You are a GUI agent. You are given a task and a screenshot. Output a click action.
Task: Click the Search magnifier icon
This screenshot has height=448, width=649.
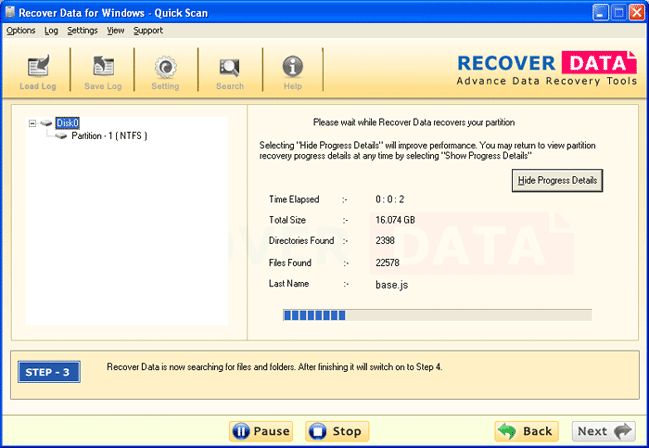(x=230, y=67)
